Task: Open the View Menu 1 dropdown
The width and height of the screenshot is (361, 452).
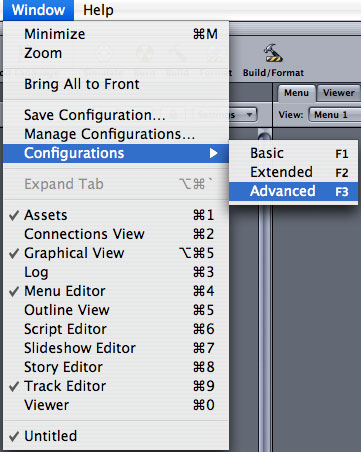Action: (335, 115)
